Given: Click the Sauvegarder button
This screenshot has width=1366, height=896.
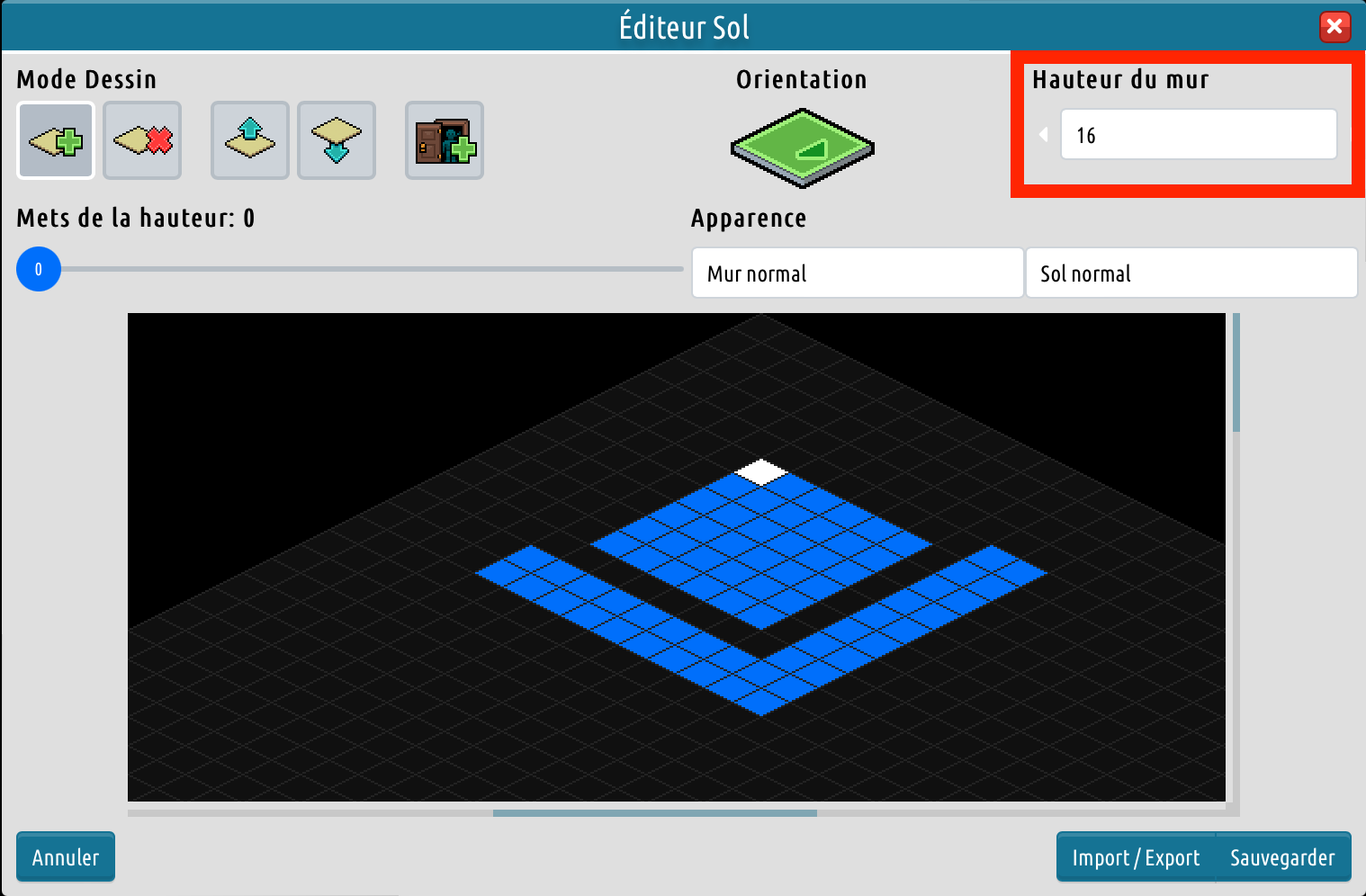Looking at the screenshot, I should point(1283,856).
